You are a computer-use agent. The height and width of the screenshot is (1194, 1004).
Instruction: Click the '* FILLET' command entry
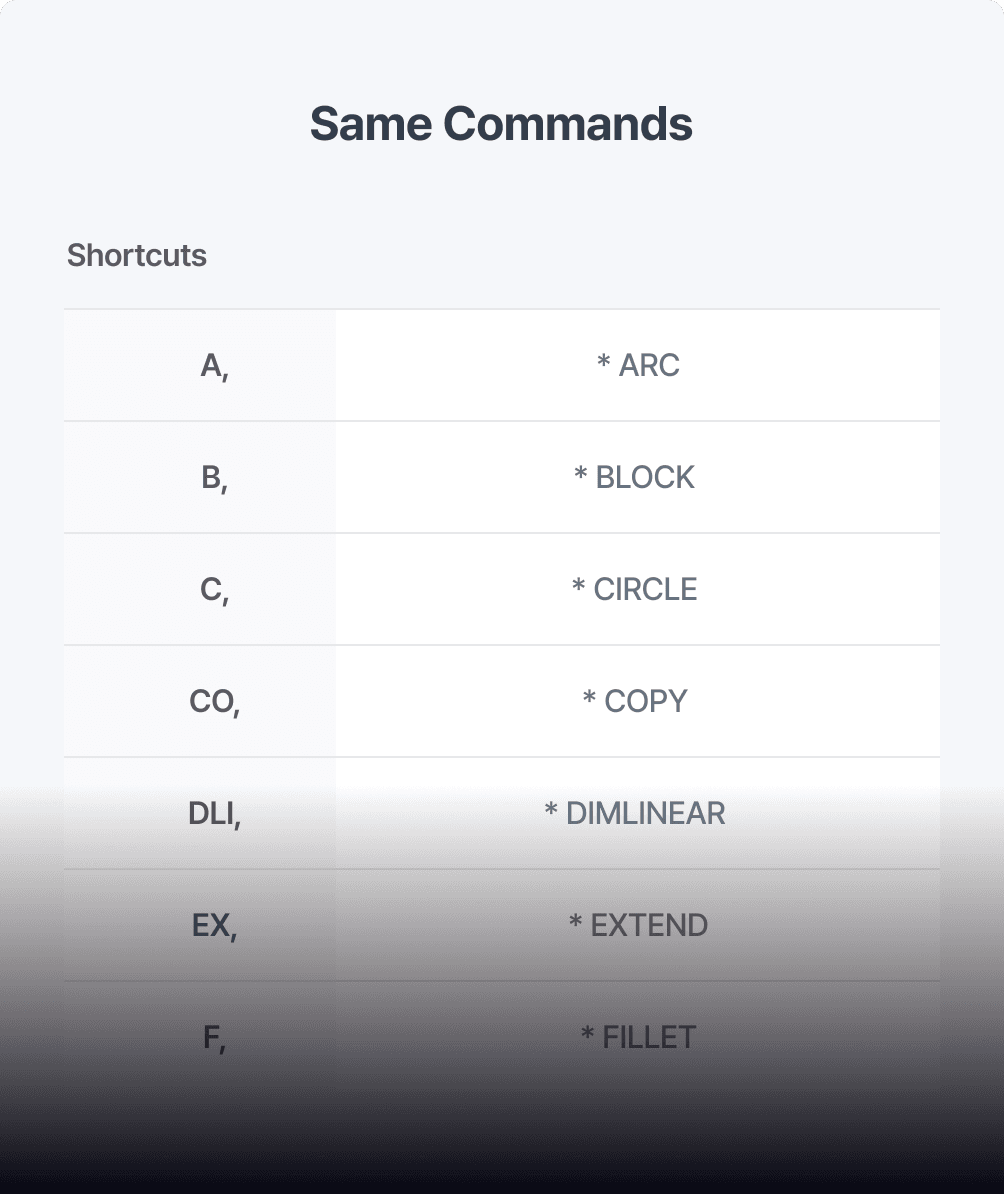[638, 1037]
